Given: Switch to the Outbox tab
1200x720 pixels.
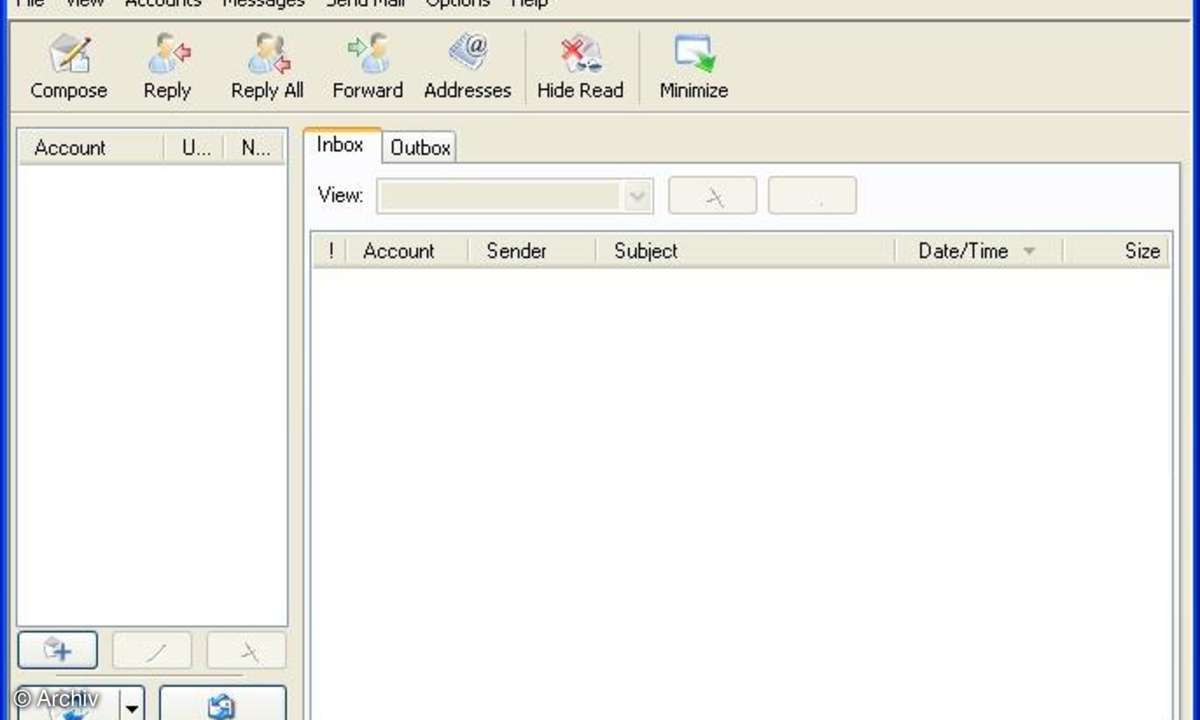Looking at the screenshot, I should (x=420, y=148).
